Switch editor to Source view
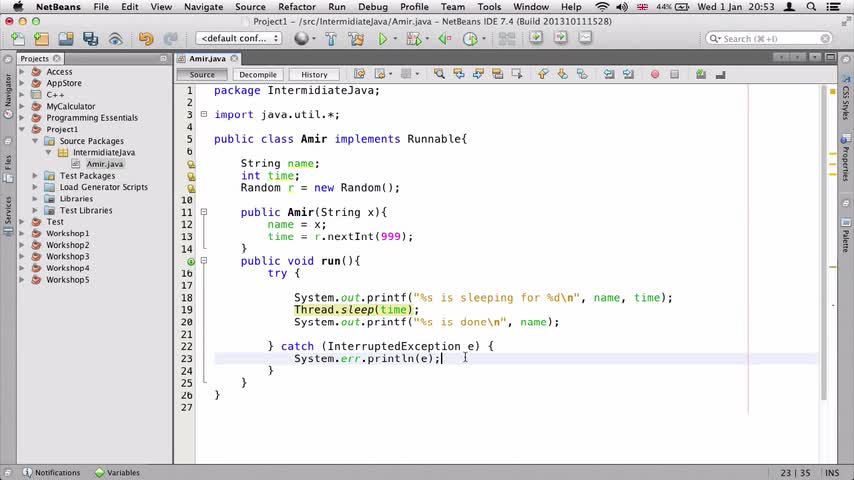The height and width of the screenshot is (480, 854). tap(202, 75)
